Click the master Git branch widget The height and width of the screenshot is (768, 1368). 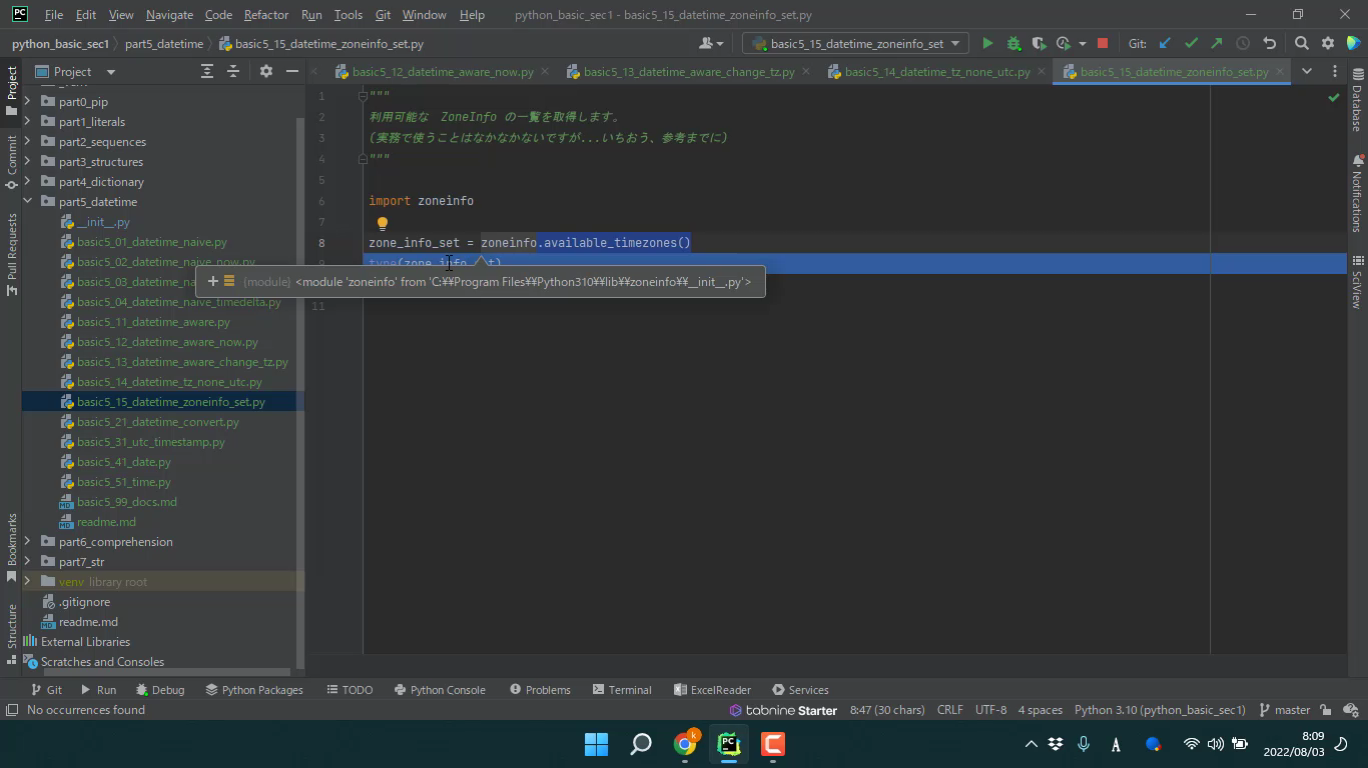[x=1284, y=710]
